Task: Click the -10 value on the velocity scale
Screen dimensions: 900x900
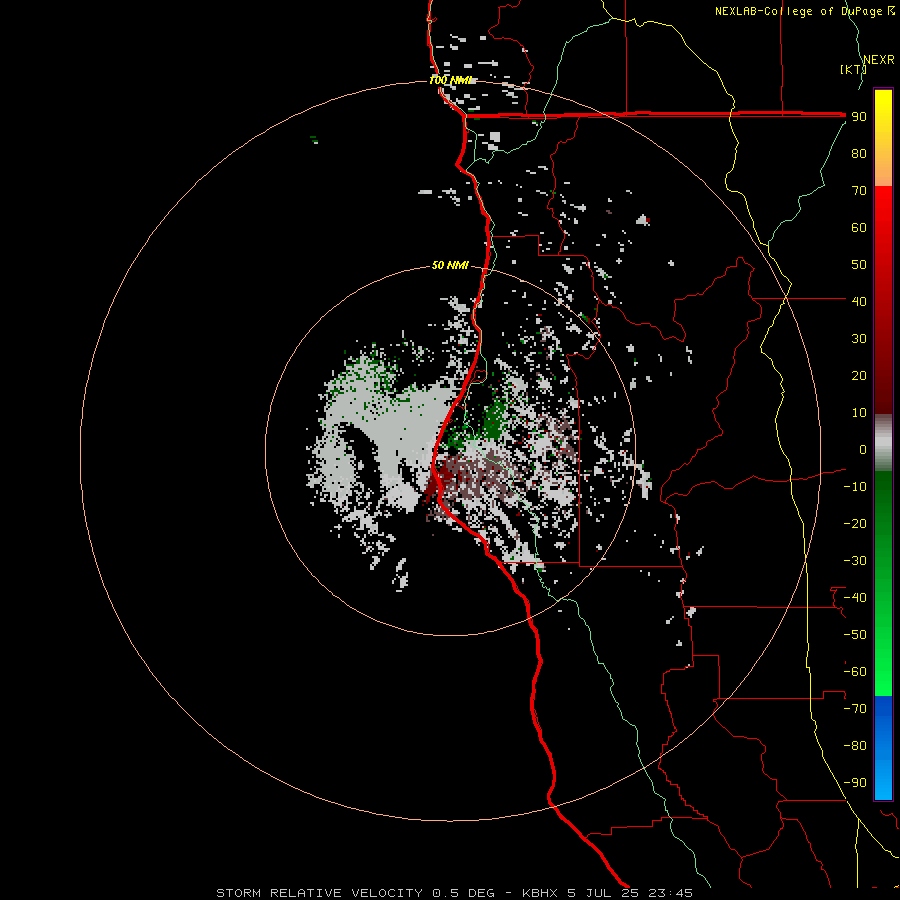Action: pyautogui.click(x=855, y=487)
